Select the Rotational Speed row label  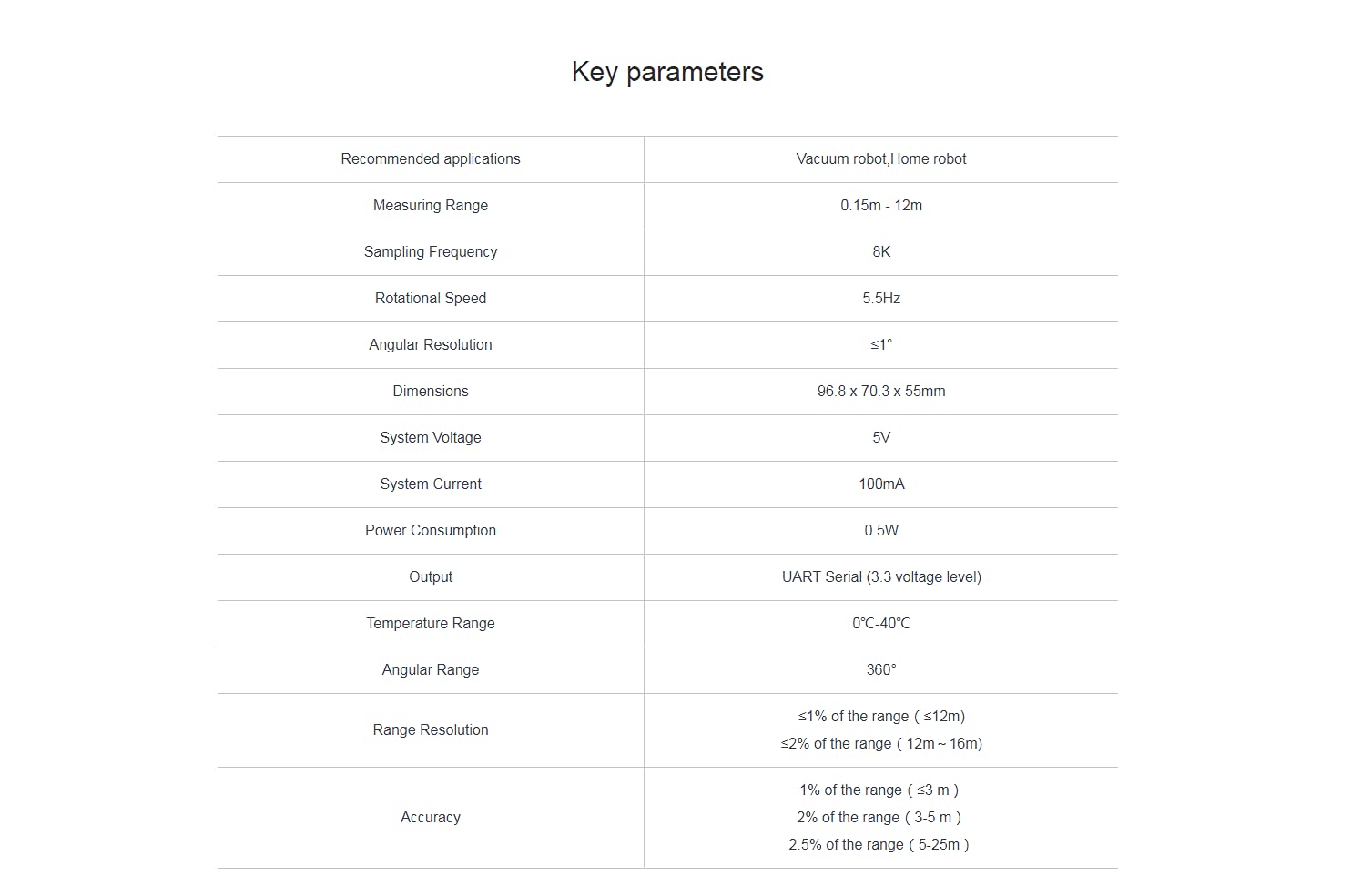[x=431, y=298]
